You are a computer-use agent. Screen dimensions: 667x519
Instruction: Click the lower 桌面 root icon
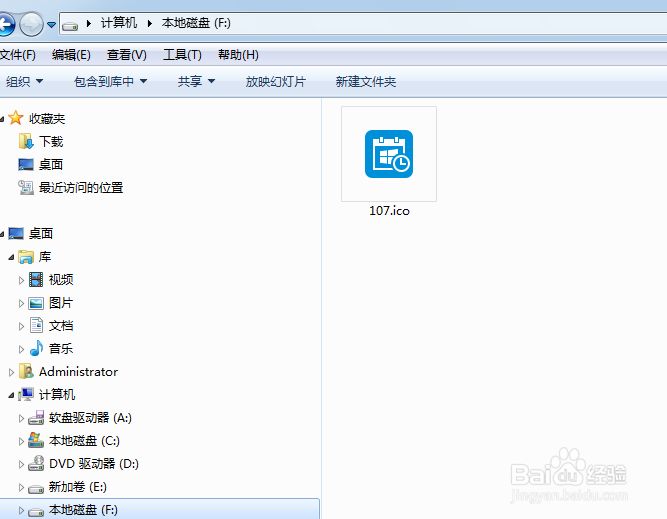16,233
